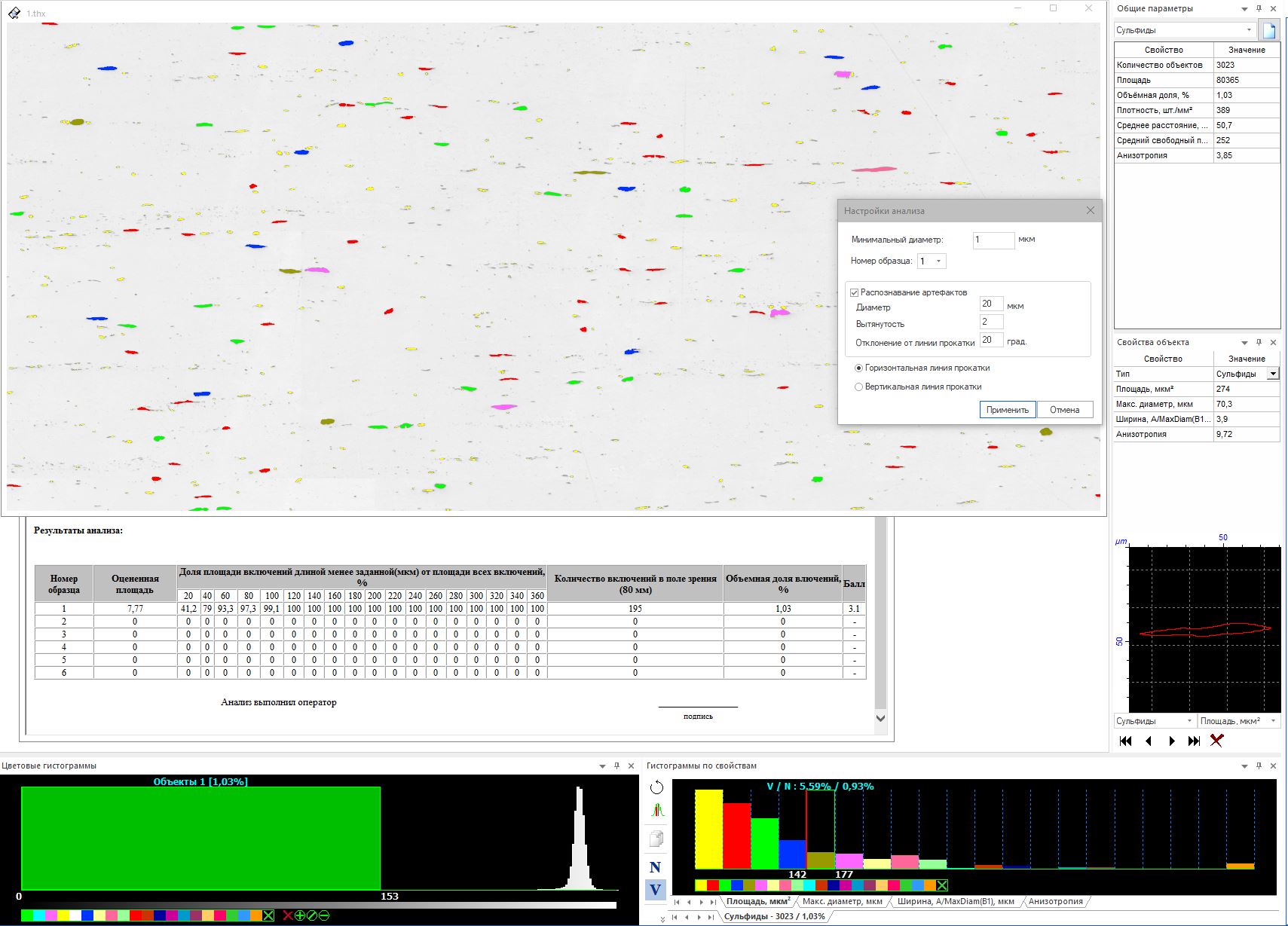Screen dimensions: 1288x926
Task: Select Горизонтальная линия прокатки option
Action: coord(858,368)
